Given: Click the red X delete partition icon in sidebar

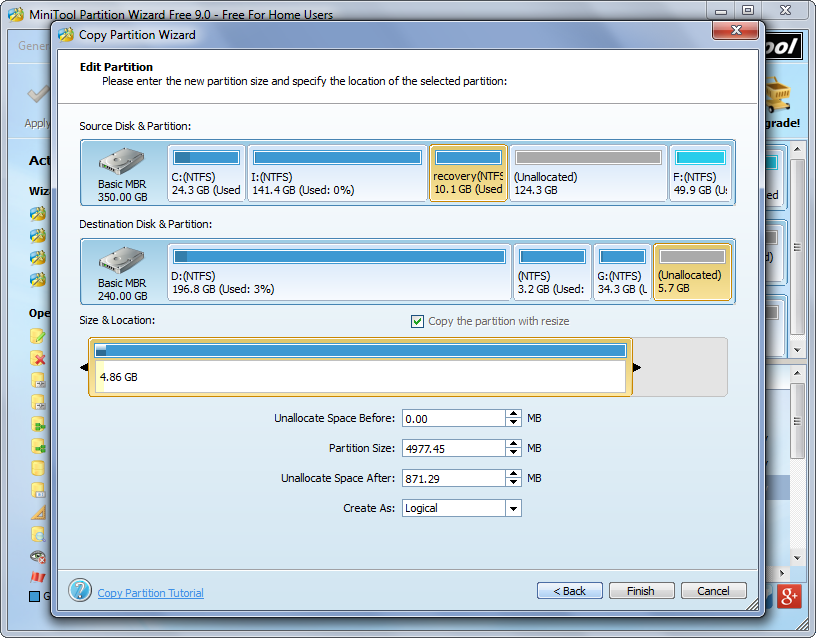Looking at the screenshot, I should coord(37,358).
